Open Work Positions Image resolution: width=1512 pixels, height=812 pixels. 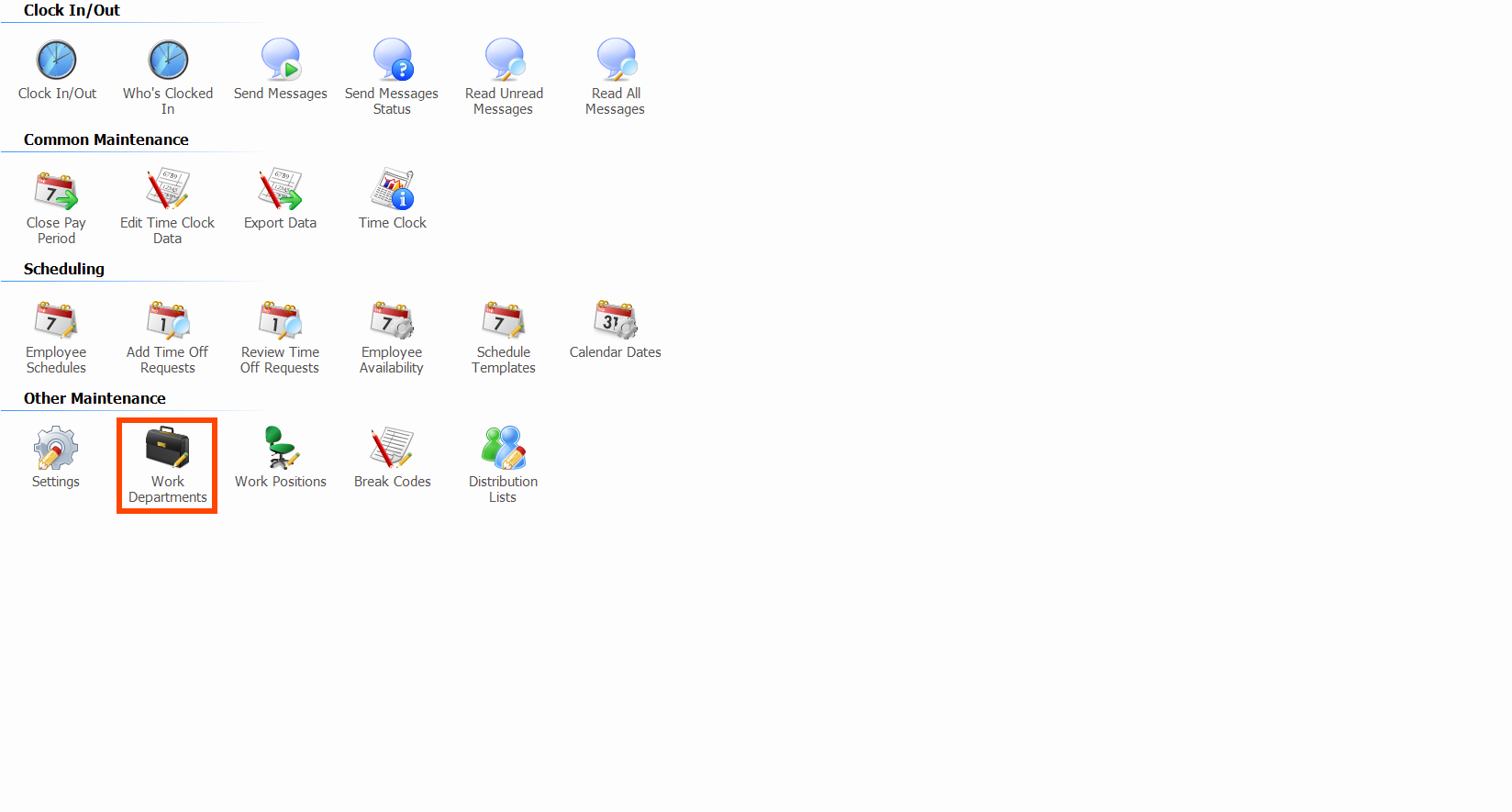[281, 458]
